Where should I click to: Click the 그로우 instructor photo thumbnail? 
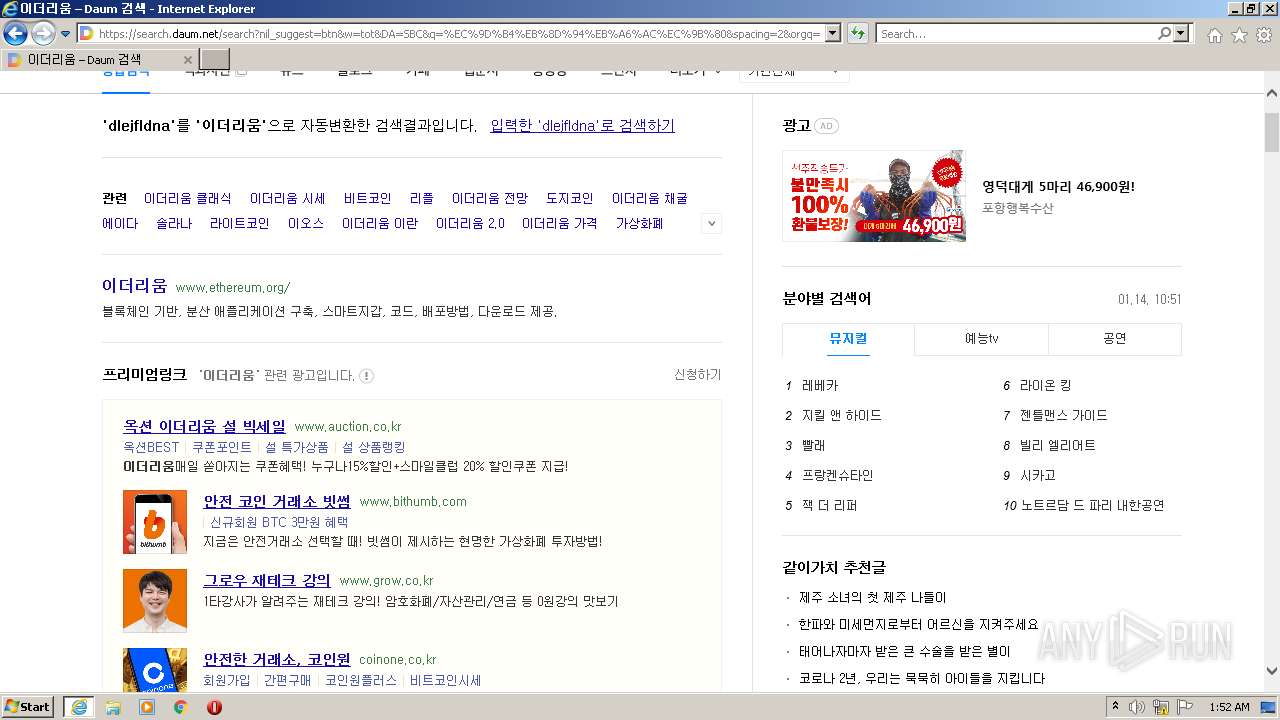155,601
